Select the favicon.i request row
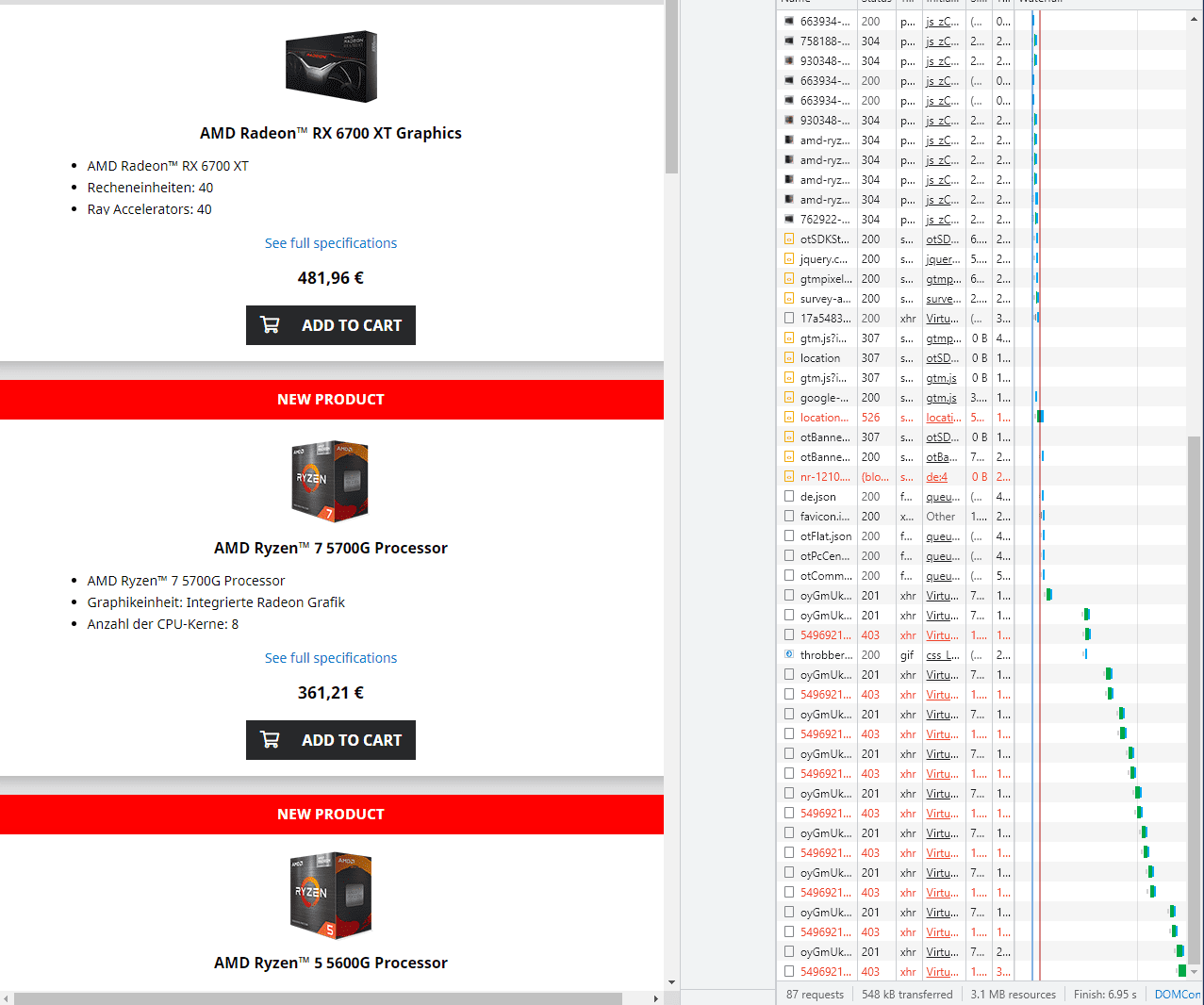This screenshot has width=1204, height=1005. pyautogui.click(x=981, y=517)
